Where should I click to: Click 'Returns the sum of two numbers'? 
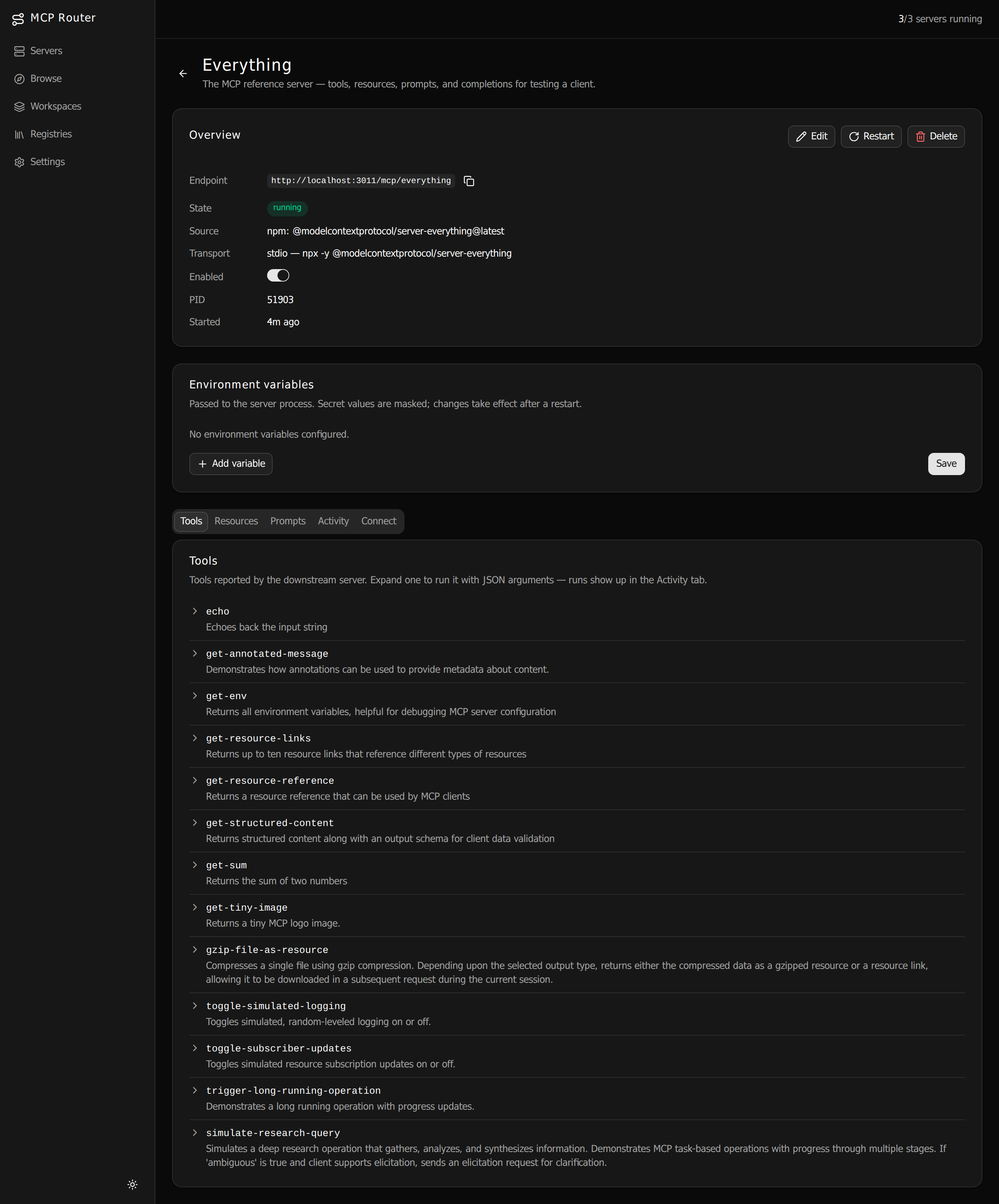276,881
